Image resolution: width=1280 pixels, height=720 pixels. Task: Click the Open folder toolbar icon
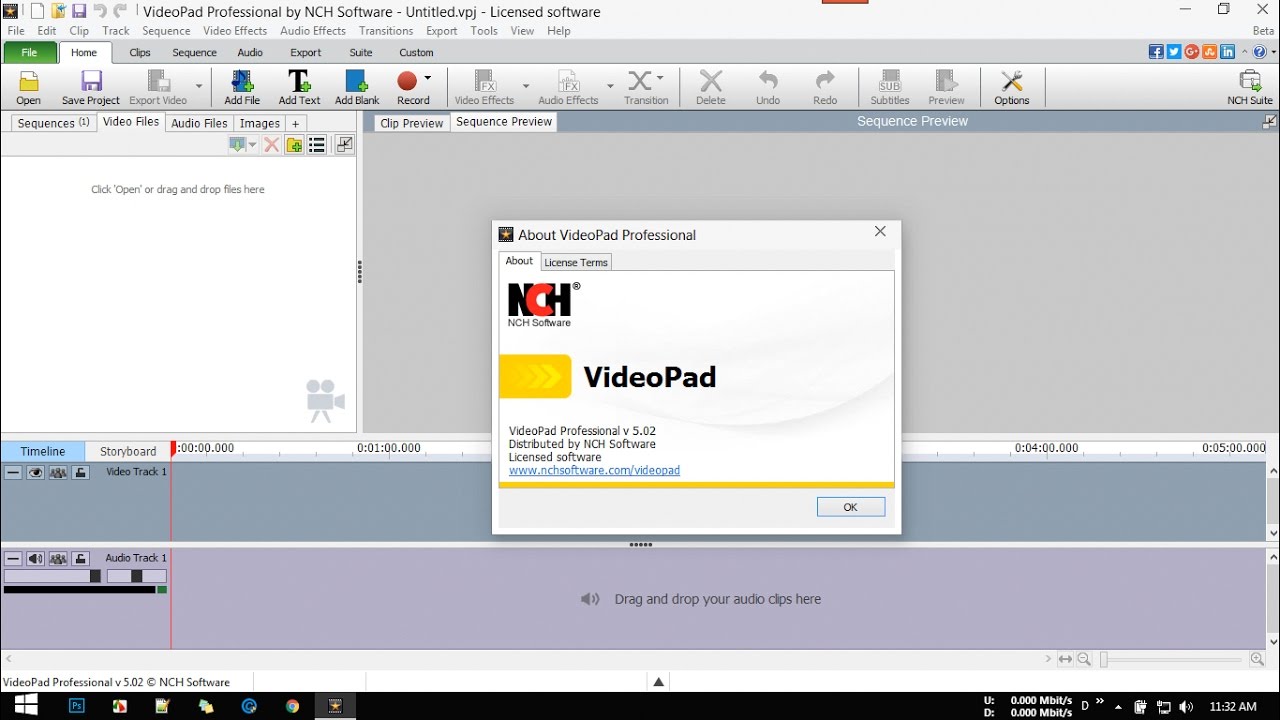(29, 81)
